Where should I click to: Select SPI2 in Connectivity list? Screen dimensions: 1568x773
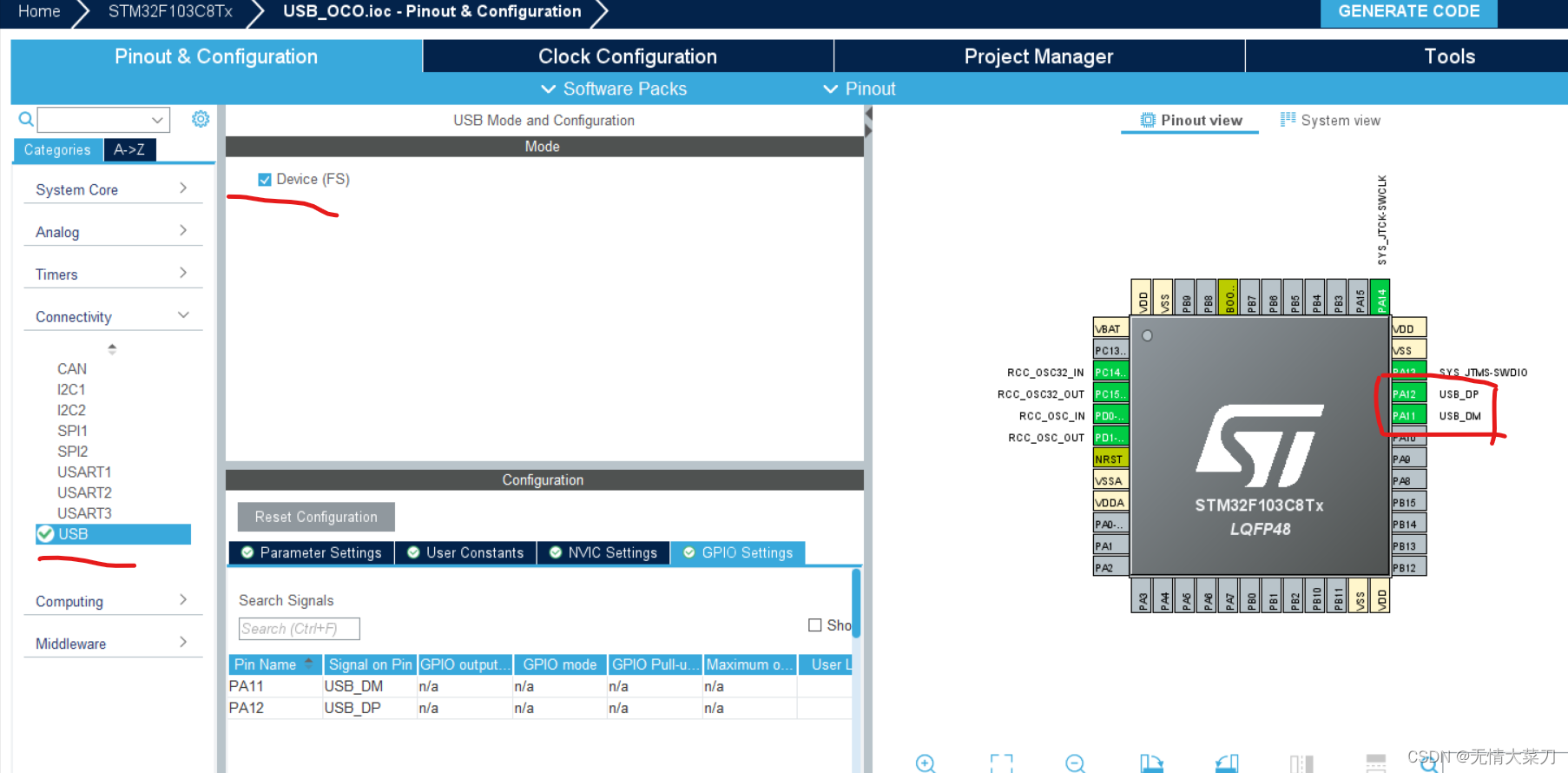click(72, 451)
